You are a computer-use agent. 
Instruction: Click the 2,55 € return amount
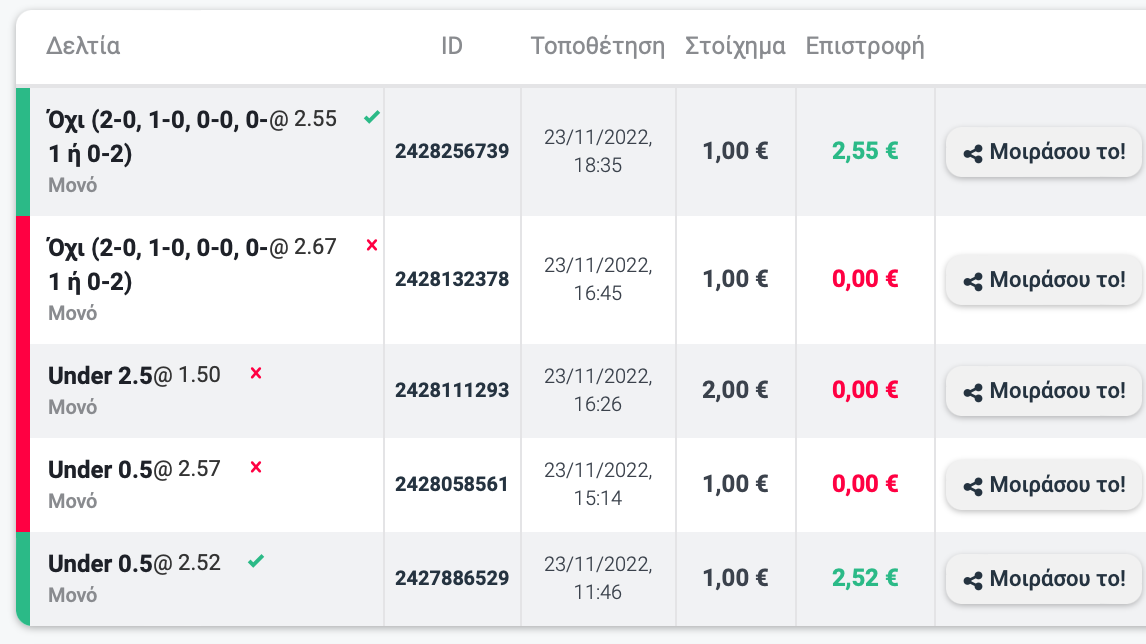tap(865, 151)
